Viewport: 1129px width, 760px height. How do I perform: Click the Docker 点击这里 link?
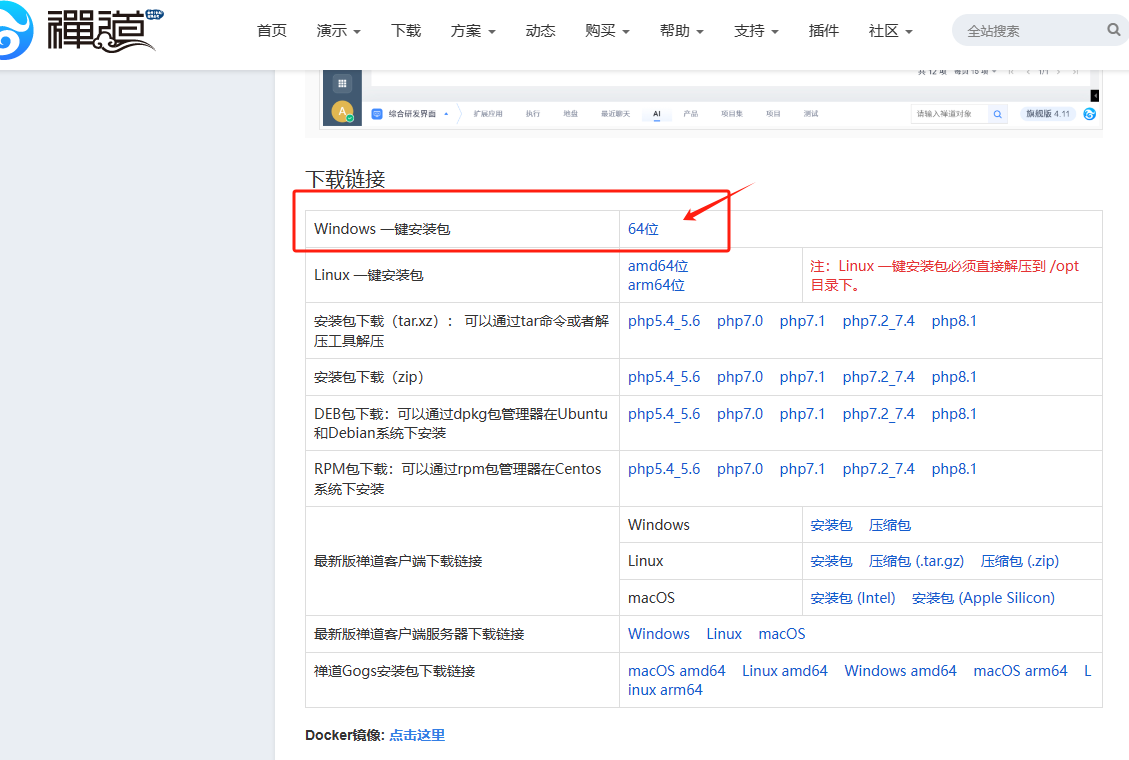point(417,736)
